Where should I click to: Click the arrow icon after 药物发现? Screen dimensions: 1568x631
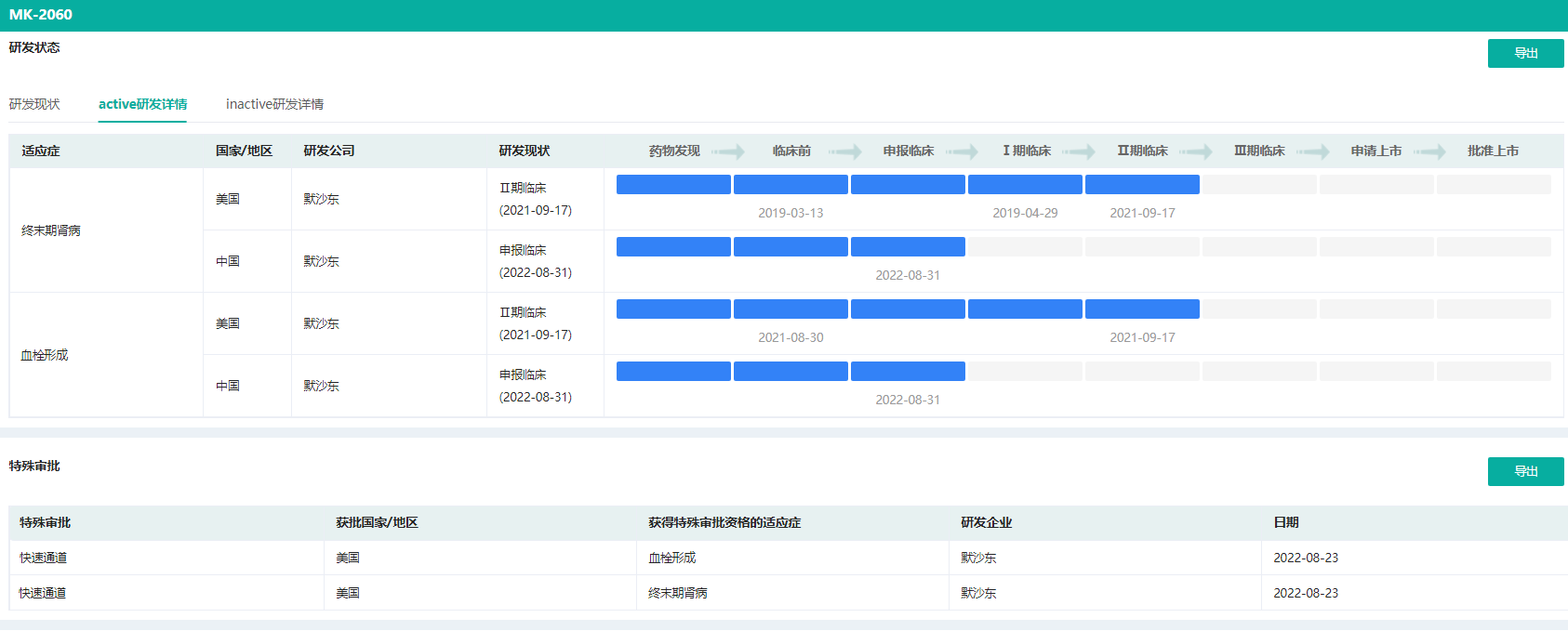click(x=728, y=151)
